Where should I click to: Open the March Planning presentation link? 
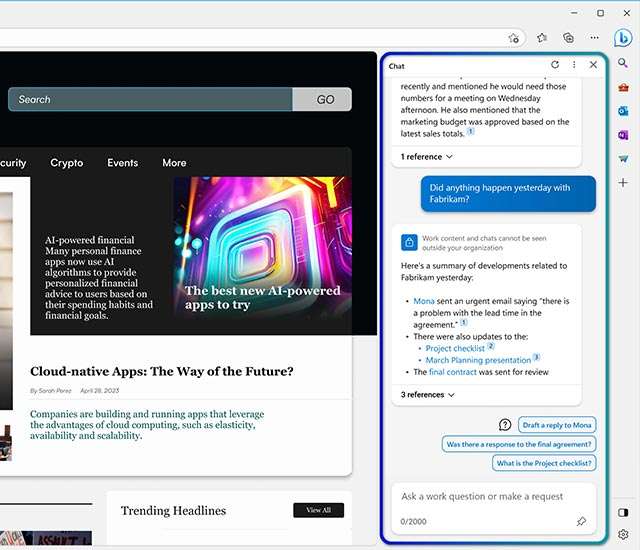(x=478, y=360)
